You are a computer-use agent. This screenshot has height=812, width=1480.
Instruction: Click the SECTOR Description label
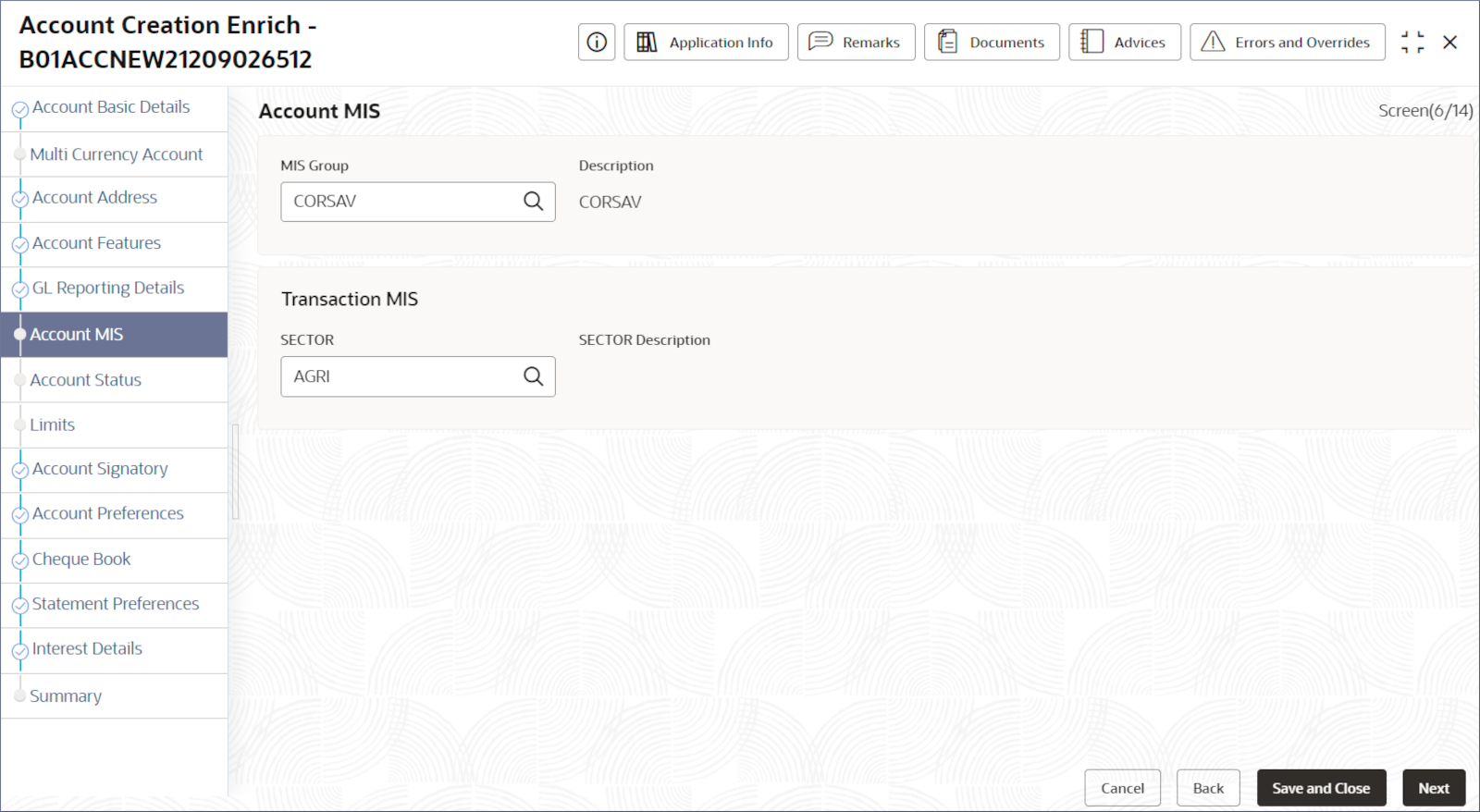[x=645, y=340]
